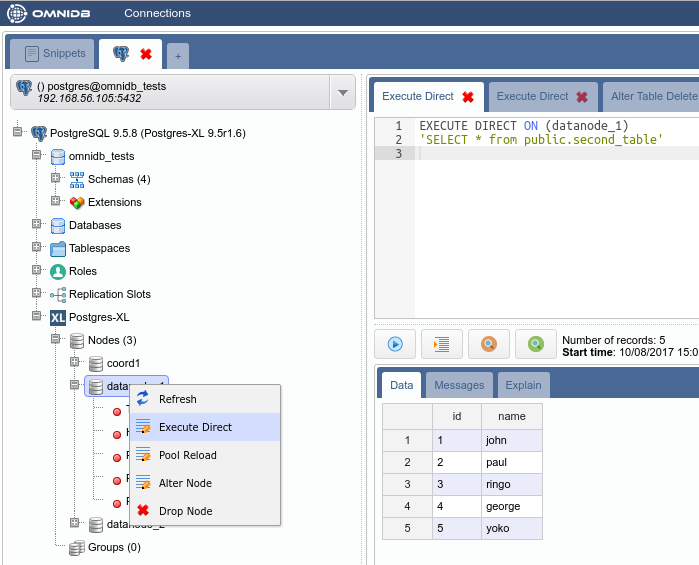Close the first Execute Direct tab
This screenshot has width=699, height=565.
[x=468, y=97]
